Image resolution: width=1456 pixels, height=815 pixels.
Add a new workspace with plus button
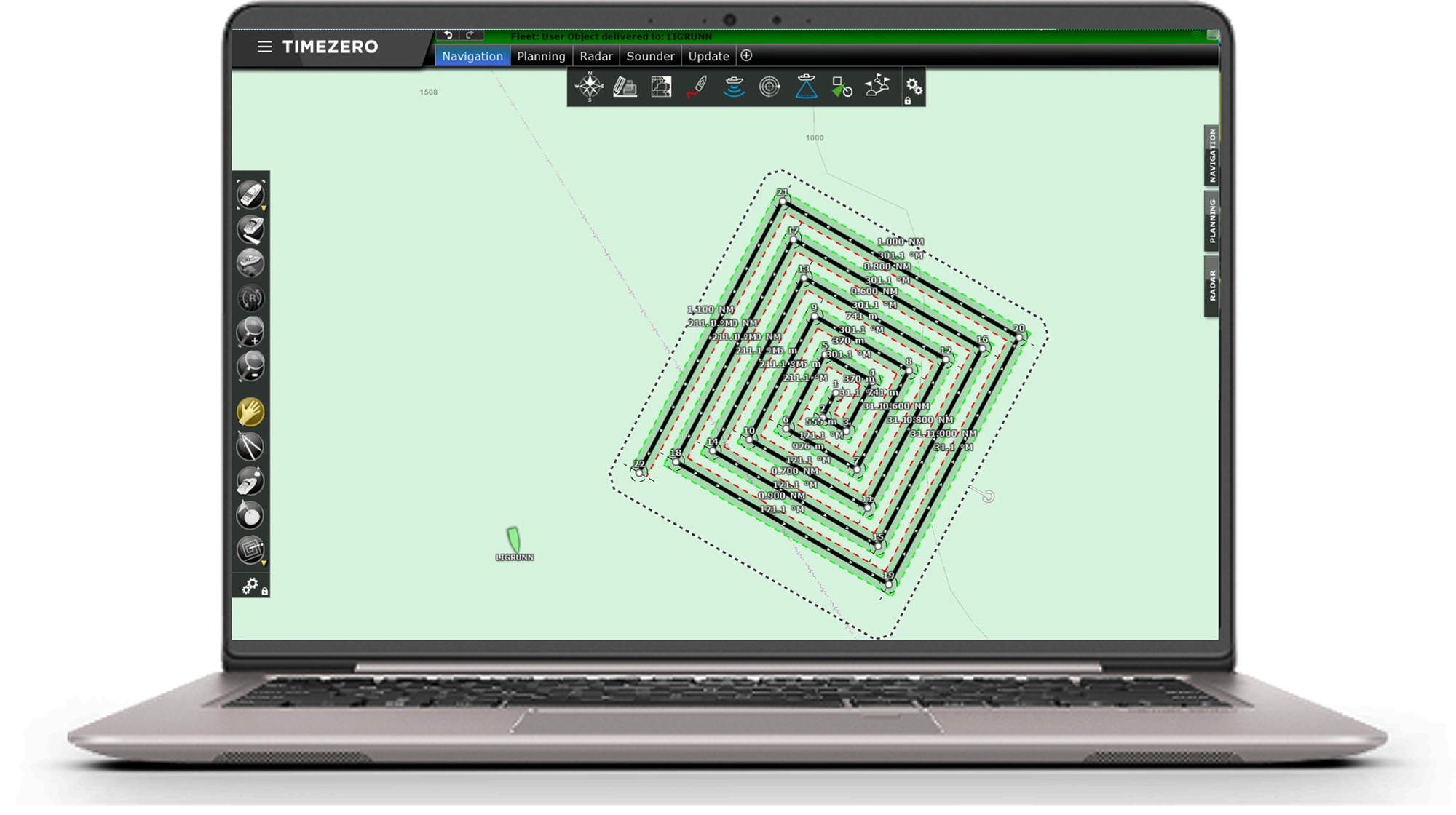click(746, 55)
